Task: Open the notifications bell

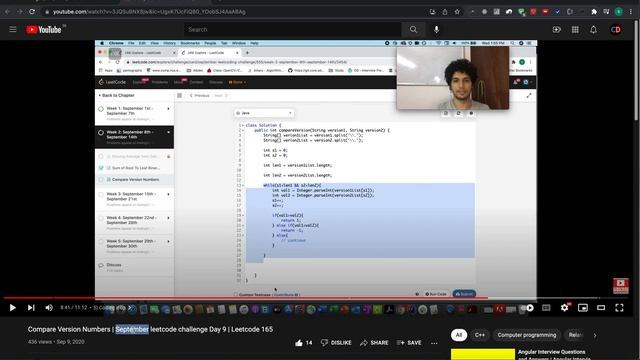Action: (593, 29)
